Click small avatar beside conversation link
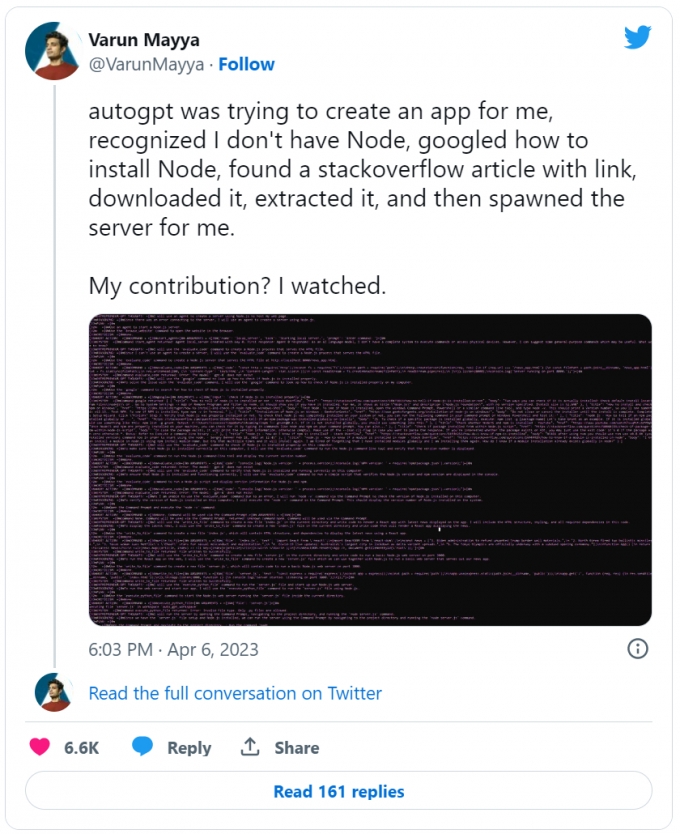The image size is (680, 834). tap(53, 693)
